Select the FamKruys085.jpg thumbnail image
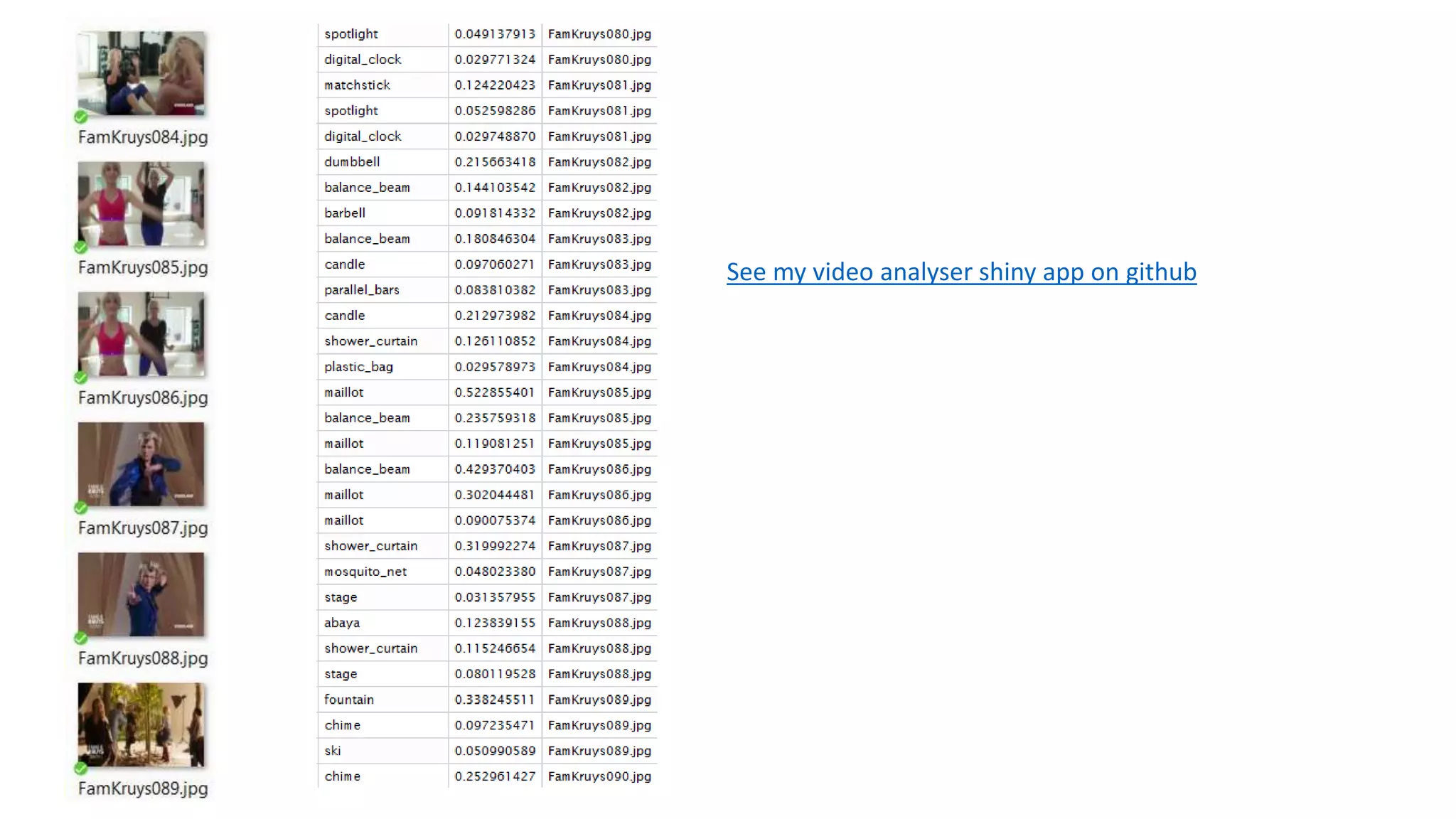 pyautogui.click(x=141, y=204)
